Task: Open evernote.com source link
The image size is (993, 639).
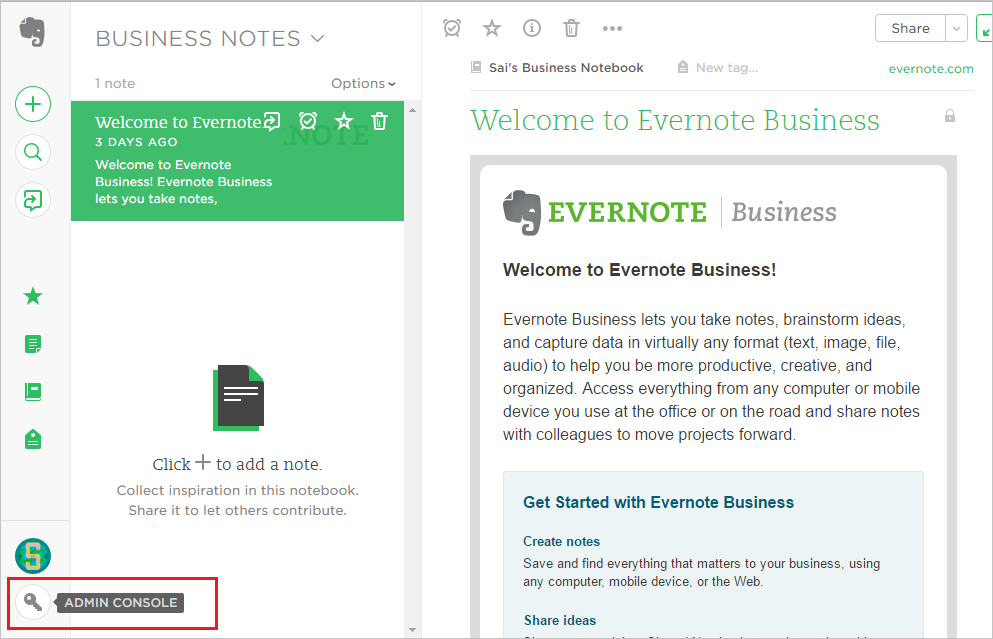Action: 930,68
